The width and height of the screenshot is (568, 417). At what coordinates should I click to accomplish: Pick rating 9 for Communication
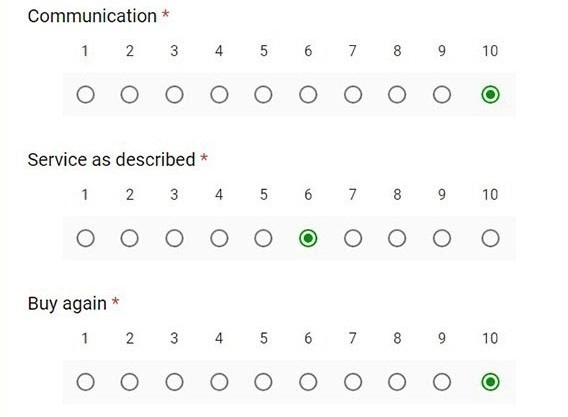[442, 95]
